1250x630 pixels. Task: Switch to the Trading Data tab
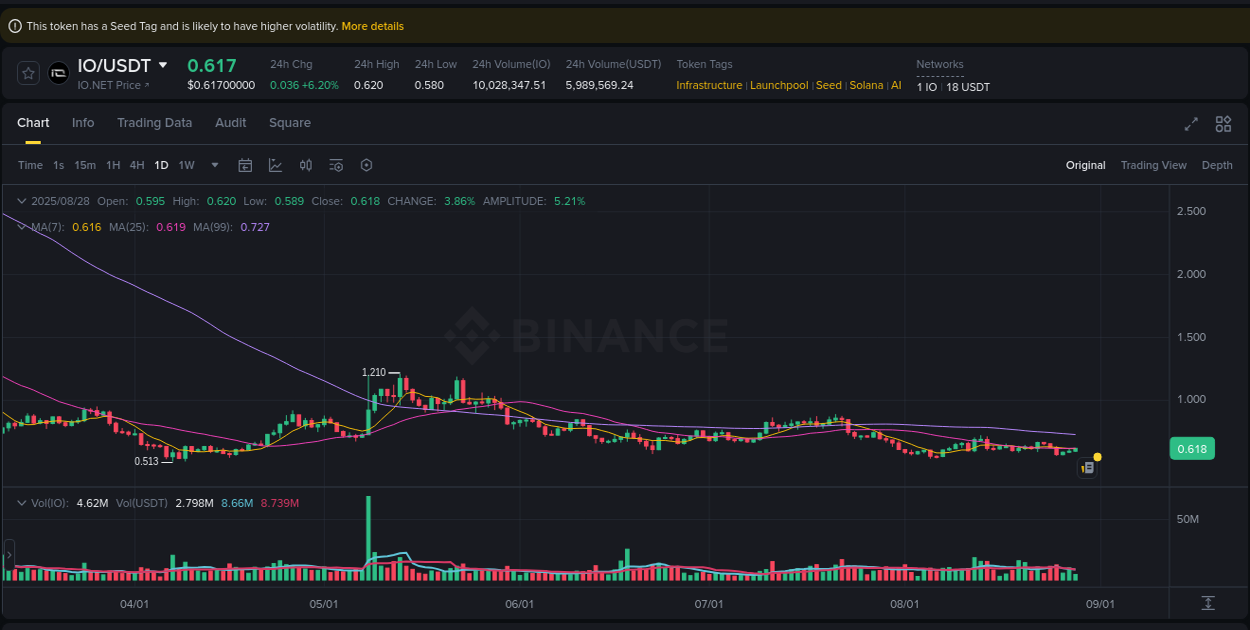click(154, 122)
